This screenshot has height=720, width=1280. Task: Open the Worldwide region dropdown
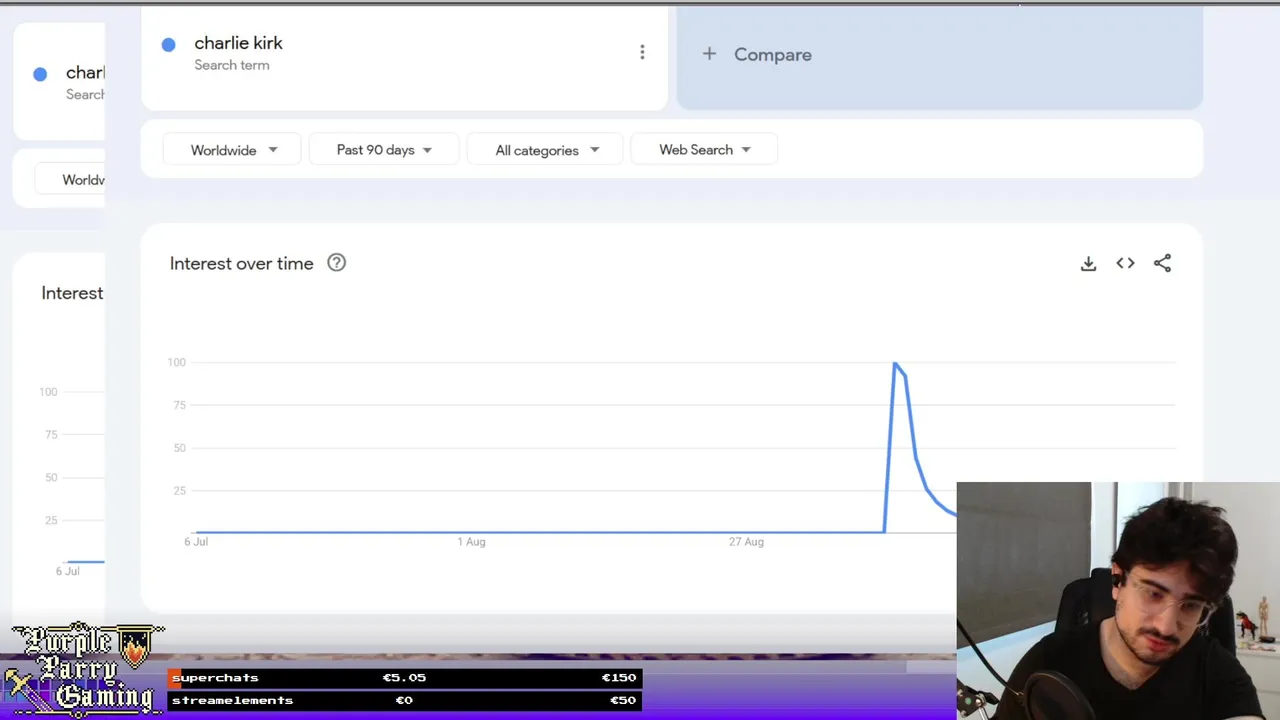click(233, 150)
